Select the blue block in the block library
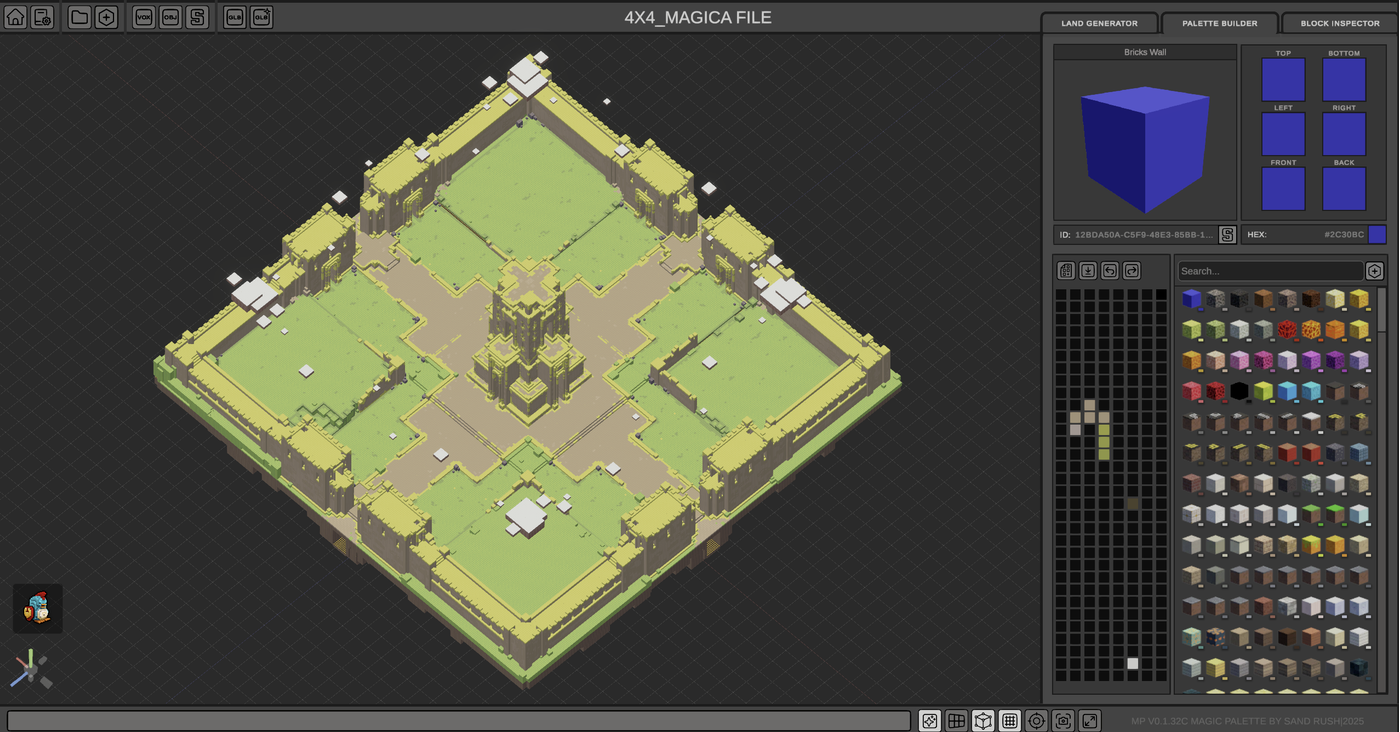 pos(1191,299)
